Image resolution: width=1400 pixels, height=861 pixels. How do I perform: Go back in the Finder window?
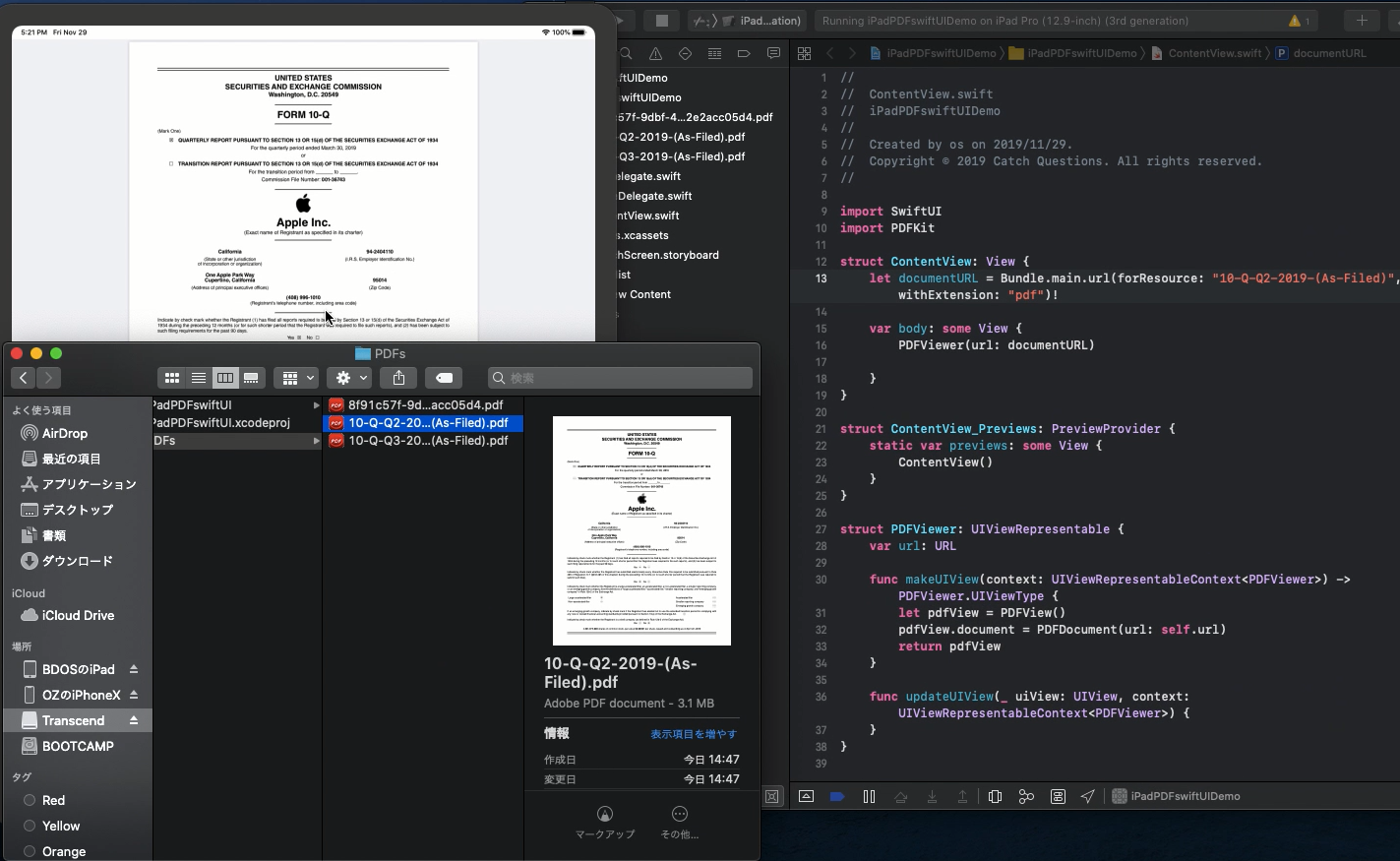pyautogui.click(x=24, y=378)
